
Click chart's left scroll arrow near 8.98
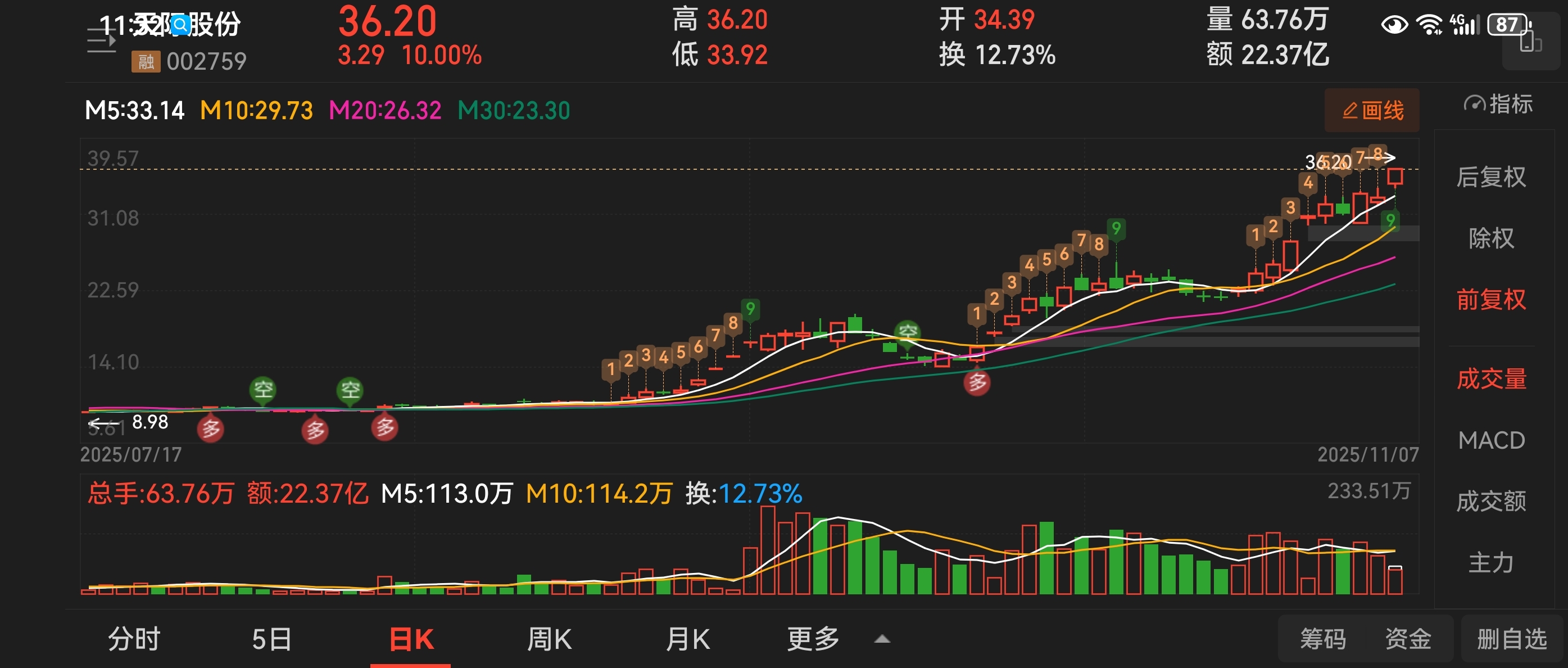103,423
